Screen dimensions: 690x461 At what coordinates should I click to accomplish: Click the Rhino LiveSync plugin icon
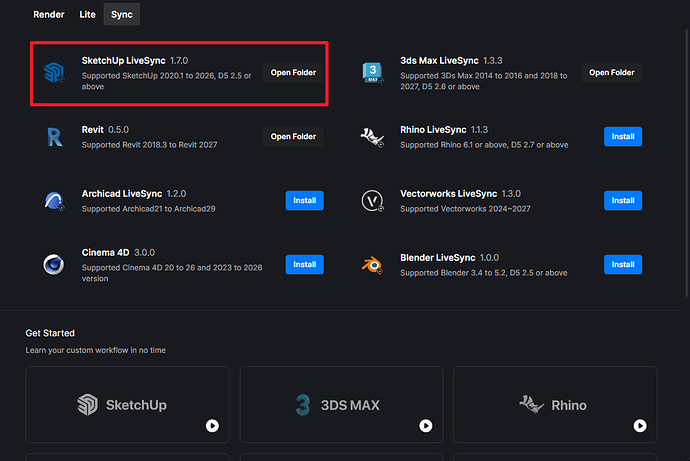(x=372, y=137)
